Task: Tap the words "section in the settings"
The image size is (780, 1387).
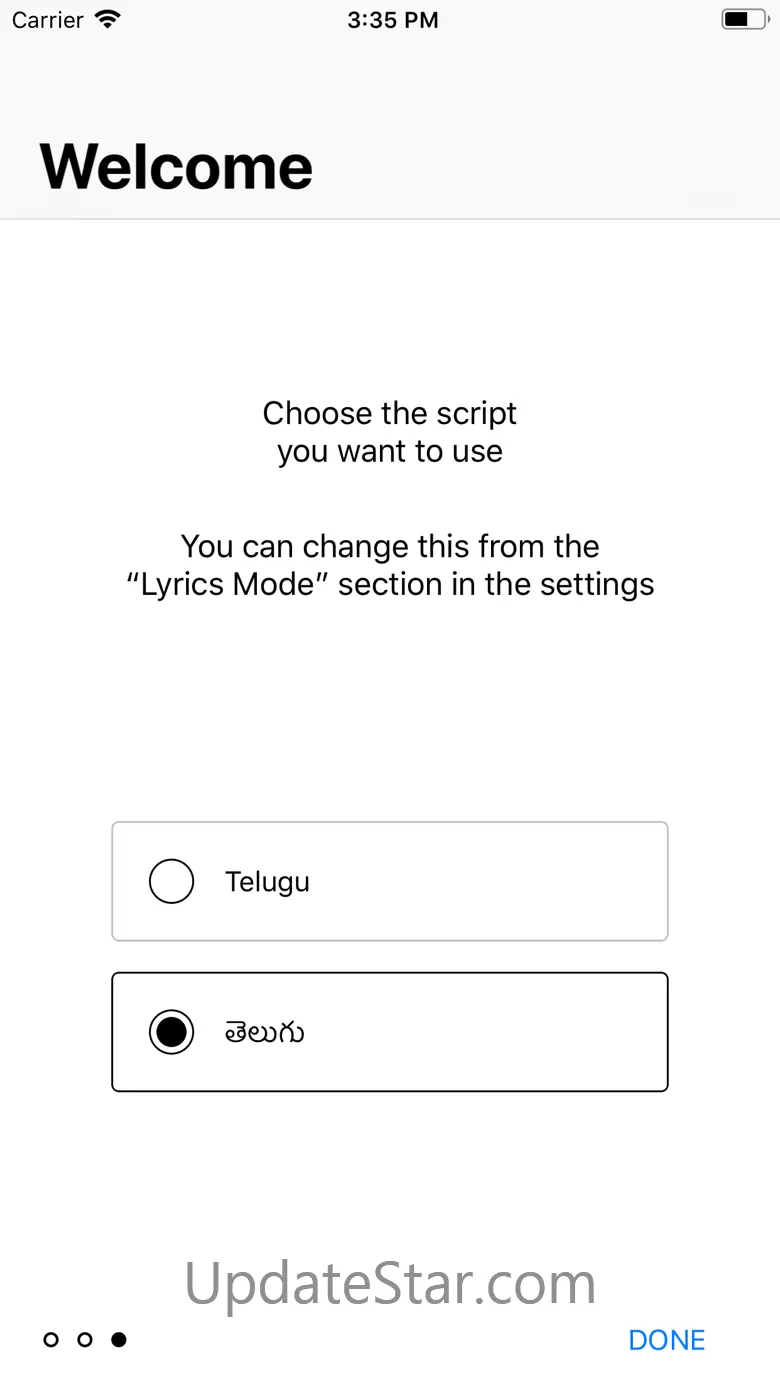Action: click(x=496, y=585)
